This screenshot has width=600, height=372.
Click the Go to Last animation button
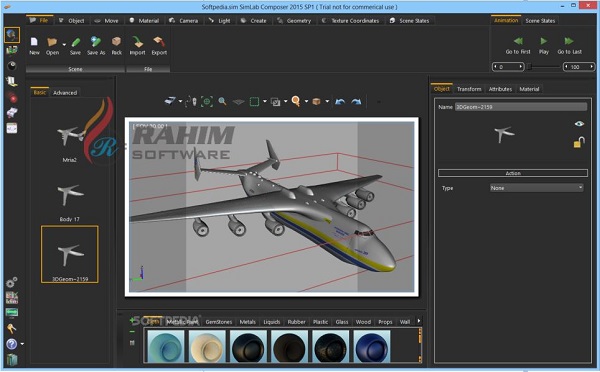tap(569, 45)
